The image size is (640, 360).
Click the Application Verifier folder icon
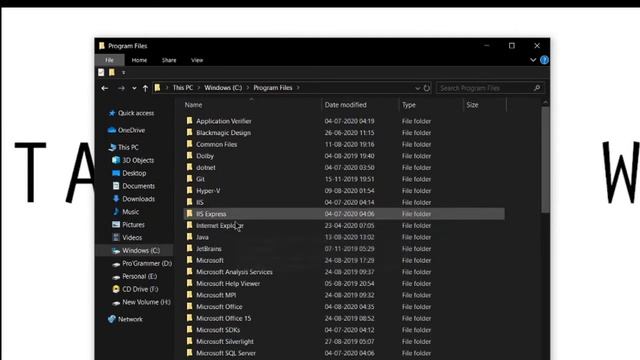point(189,121)
